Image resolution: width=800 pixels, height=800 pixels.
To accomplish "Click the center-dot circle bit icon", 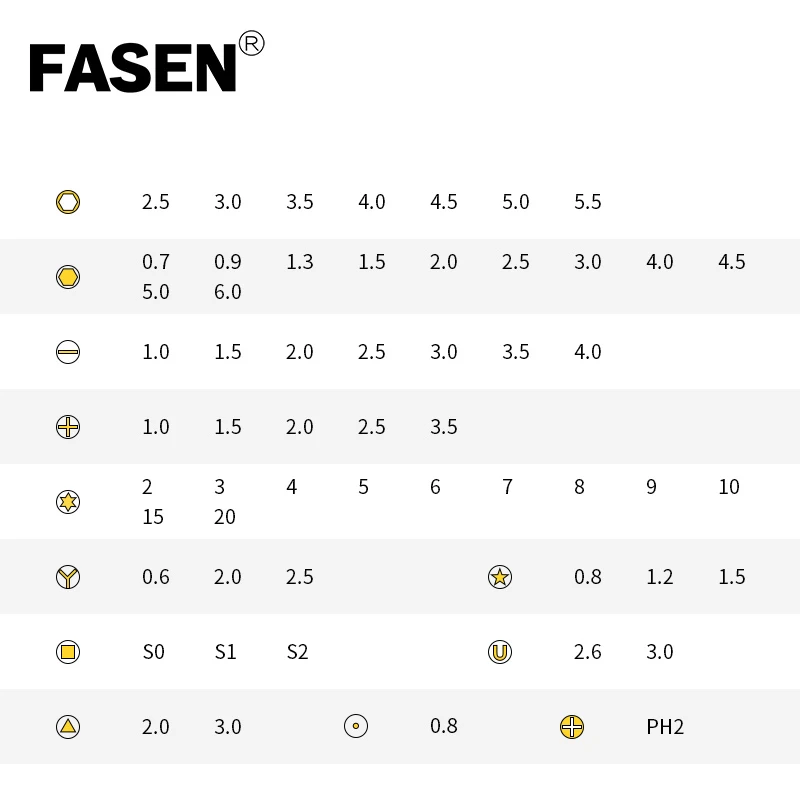I will coord(356,726).
